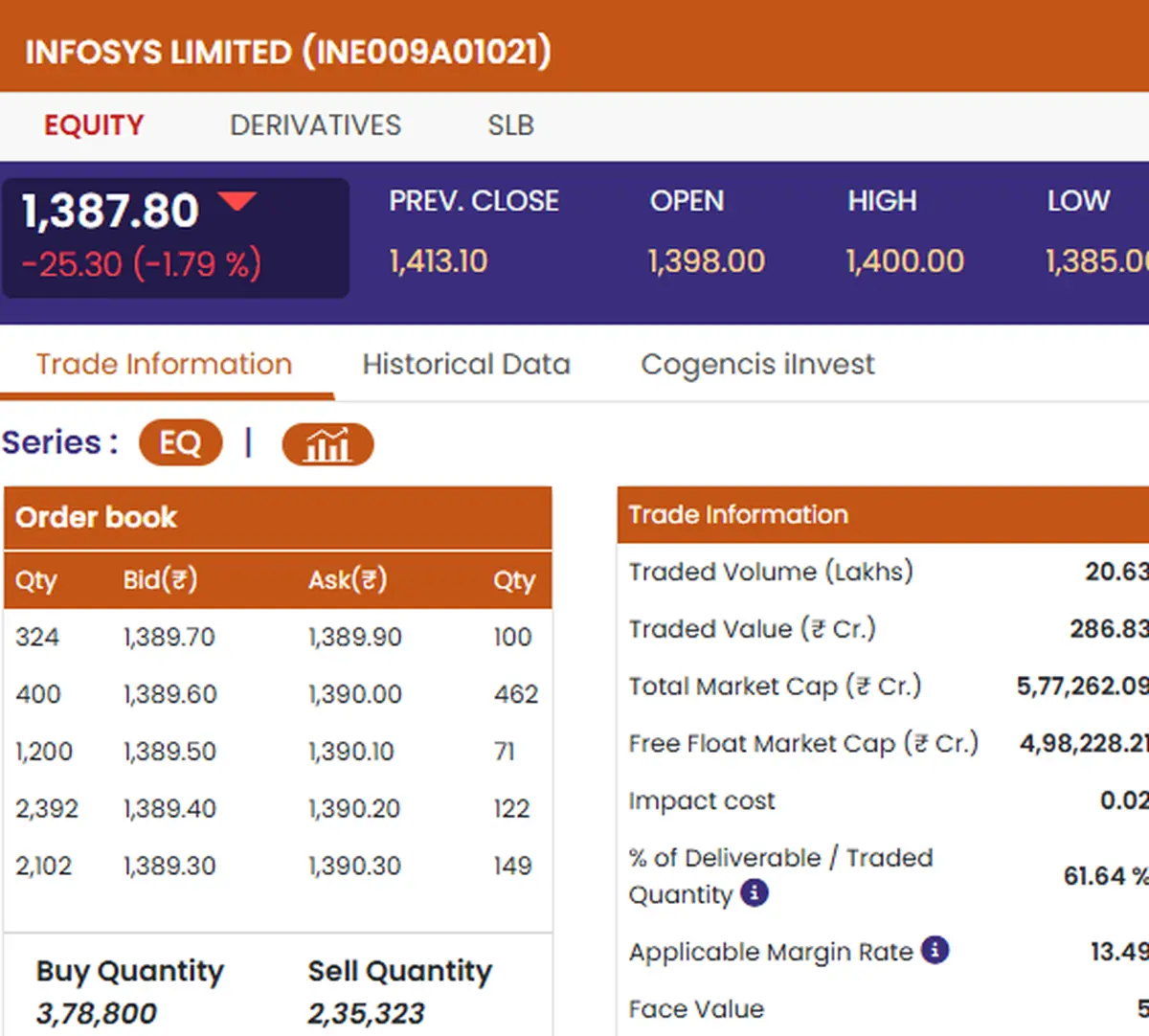Click the bid quantity 2,102
The height and width of the screenshot is (1036, 1149).
(x=44, y=867)
